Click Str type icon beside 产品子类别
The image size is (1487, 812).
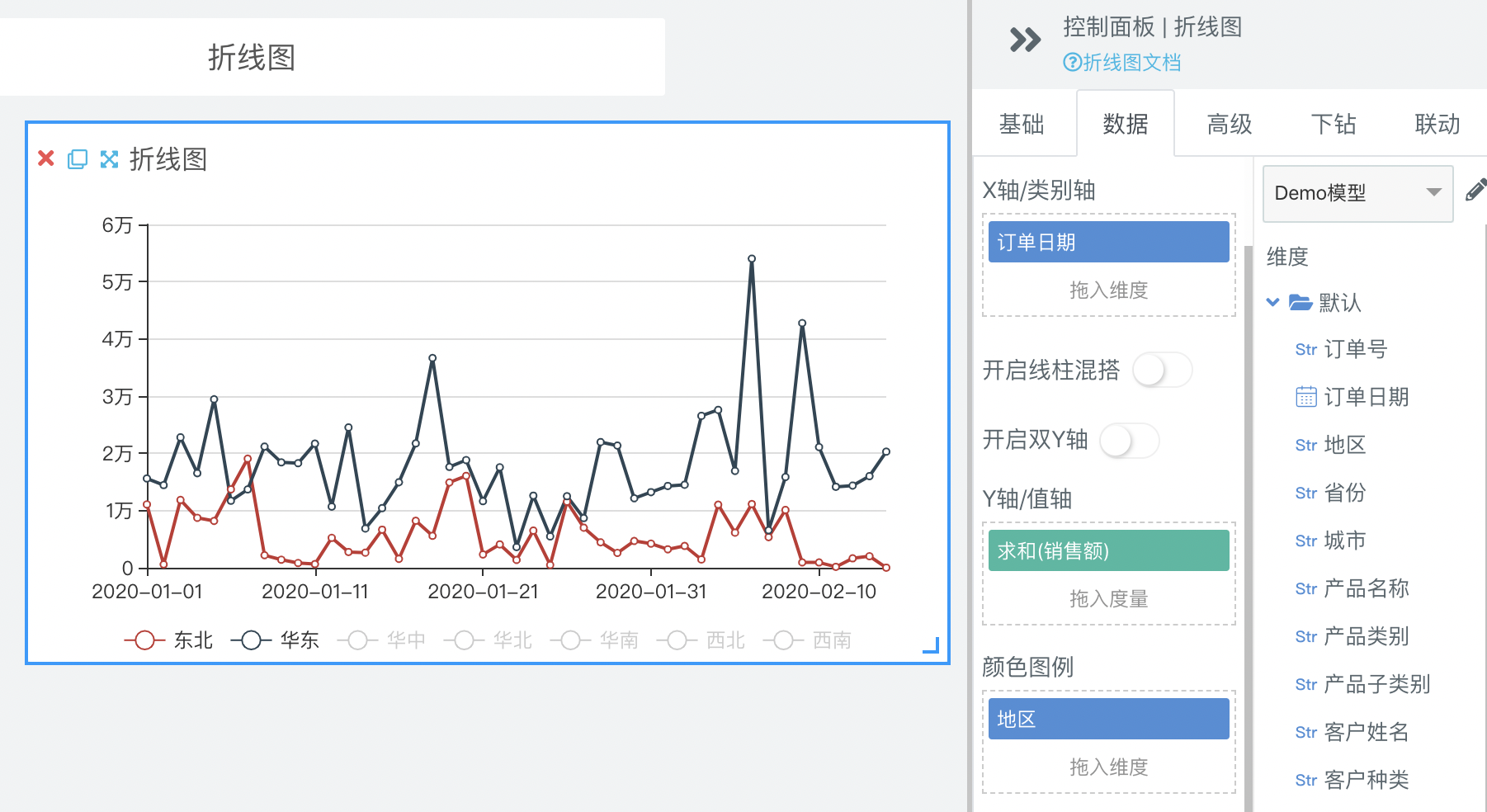click(x=1306, y=685)
